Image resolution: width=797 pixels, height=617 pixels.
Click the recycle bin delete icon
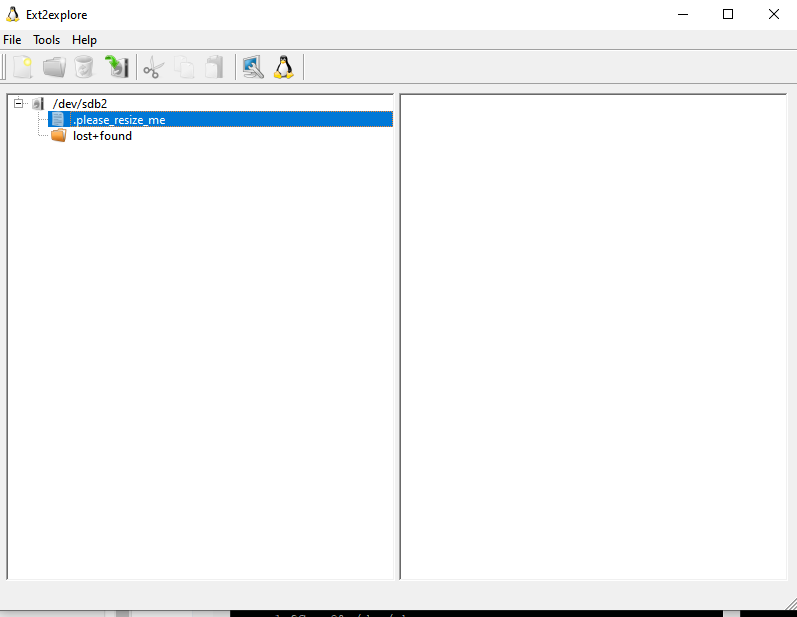pos(84,67)
